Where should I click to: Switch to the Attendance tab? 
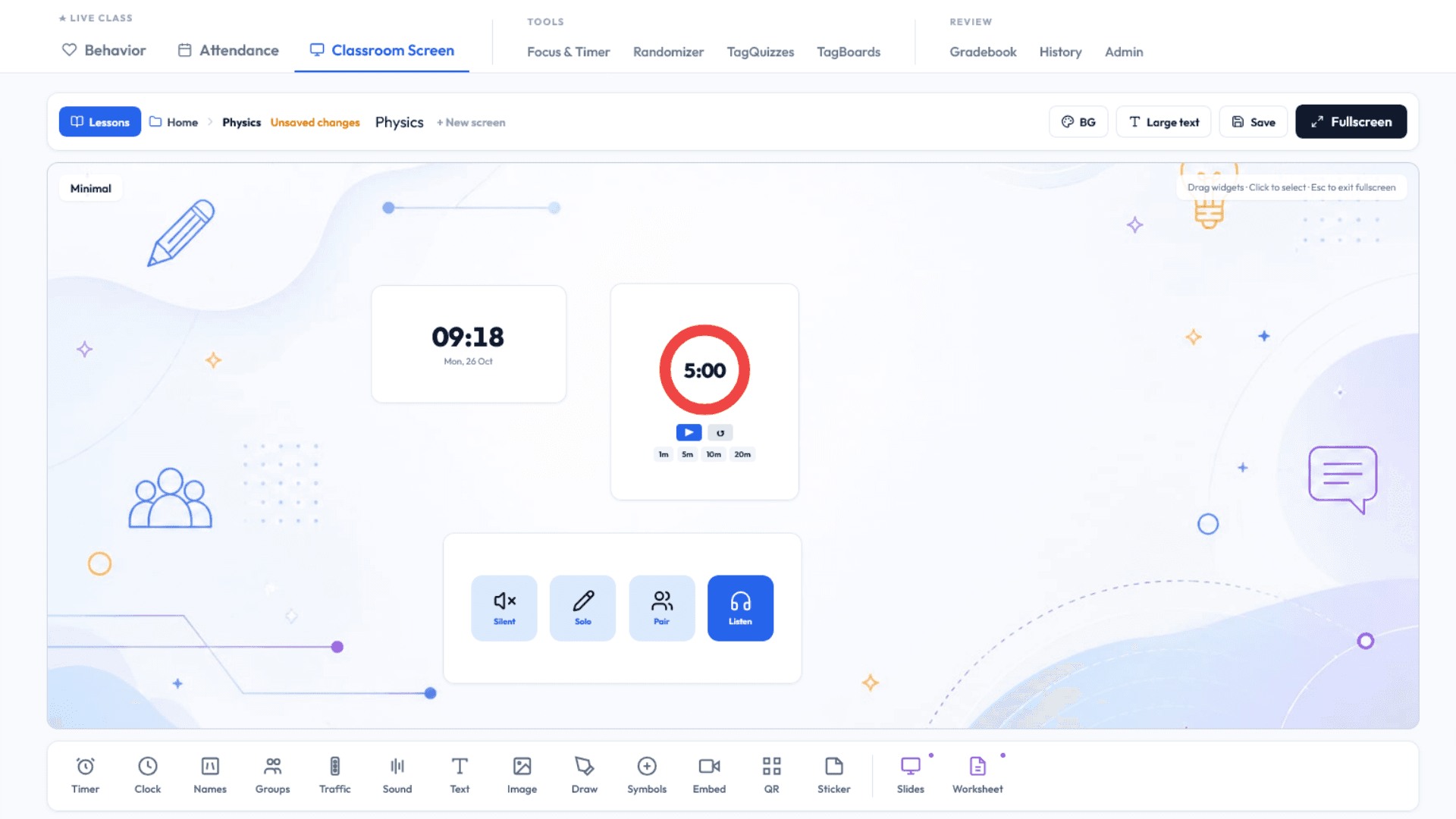point(228,50)
